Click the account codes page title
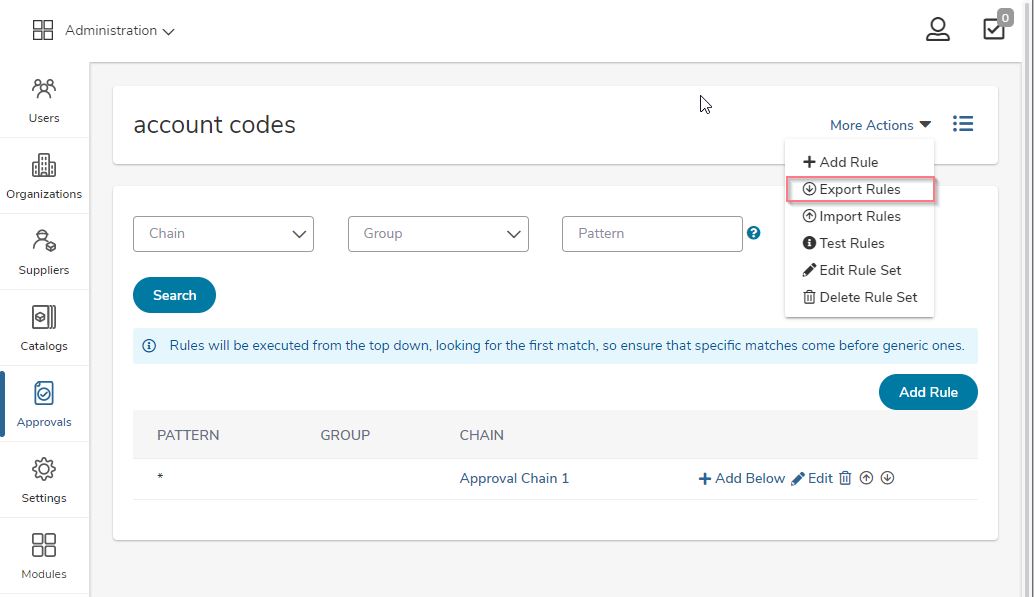The image size is (1034, 597). 214,125
